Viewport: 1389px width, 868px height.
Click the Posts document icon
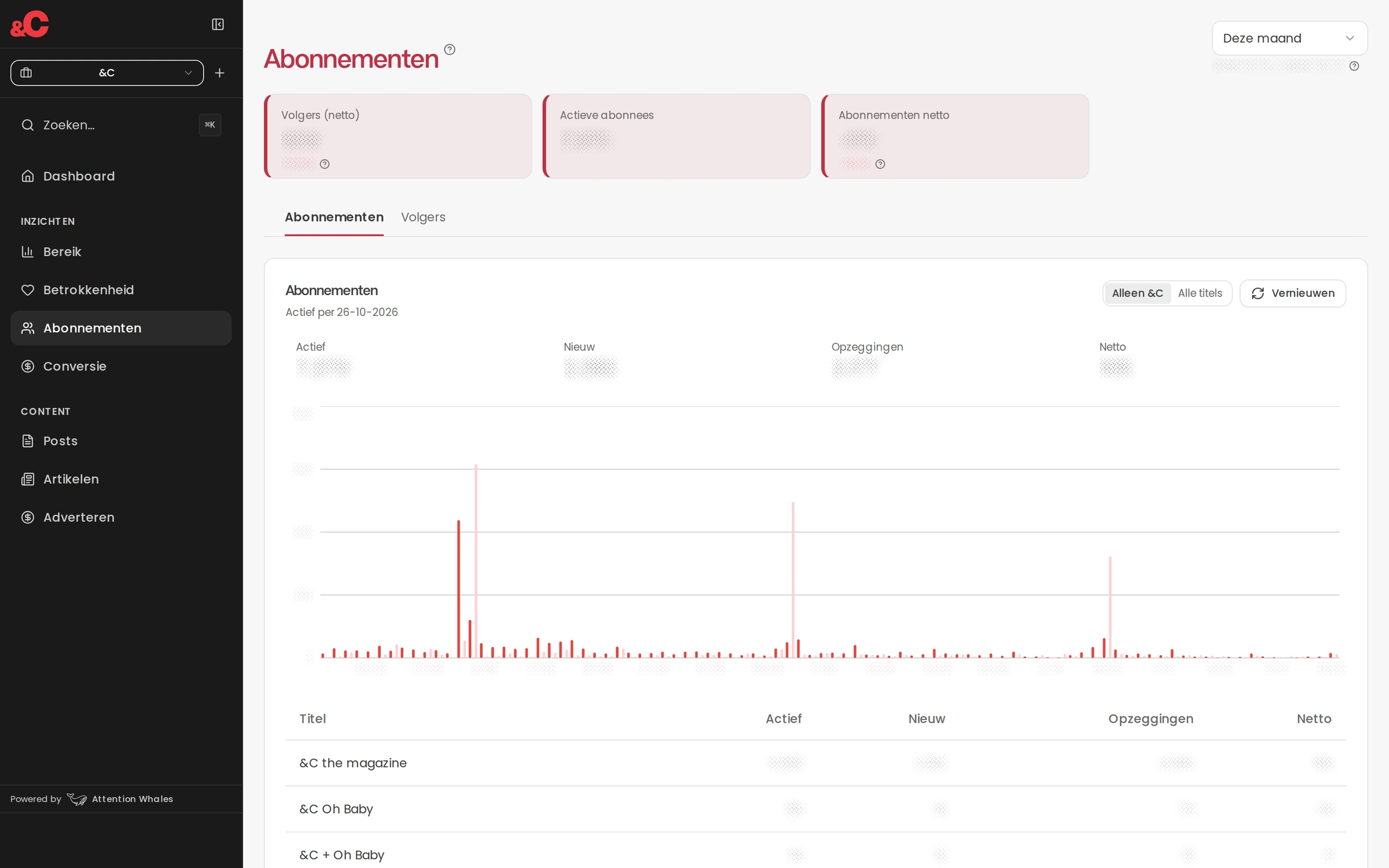pyautogui.click(x=28, y=441)
